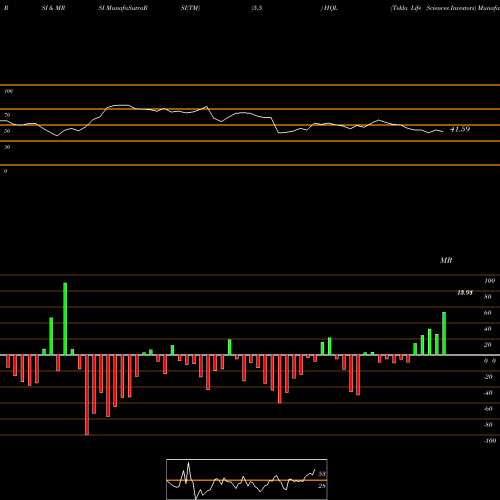Select the SI MunafaSutraR header text
The width and height of the screenshot is (500, 500).
tap(123, 8)
